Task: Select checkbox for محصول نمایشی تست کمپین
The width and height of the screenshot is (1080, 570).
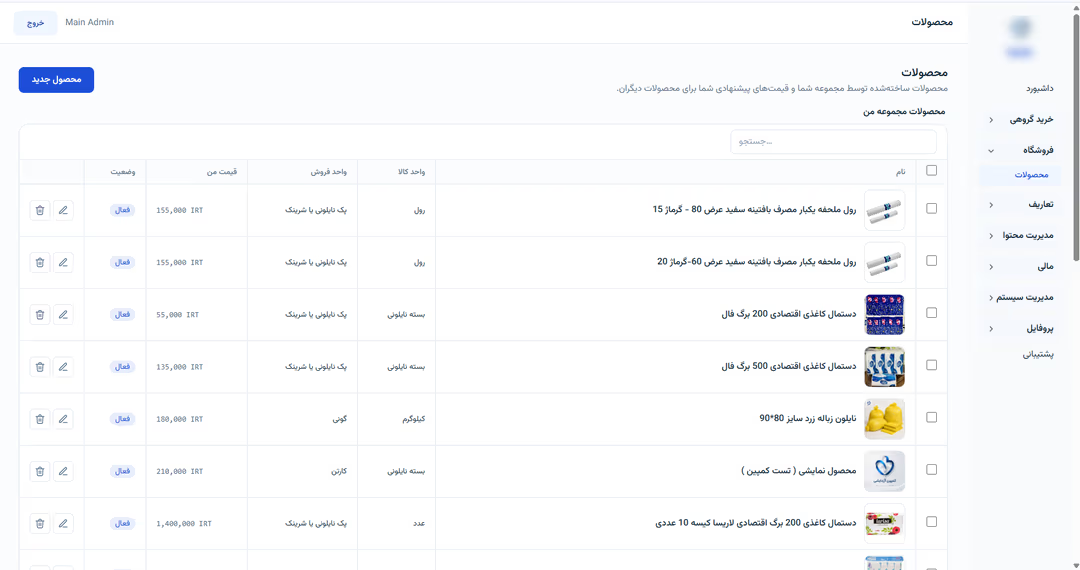Action: pos(931,469)
